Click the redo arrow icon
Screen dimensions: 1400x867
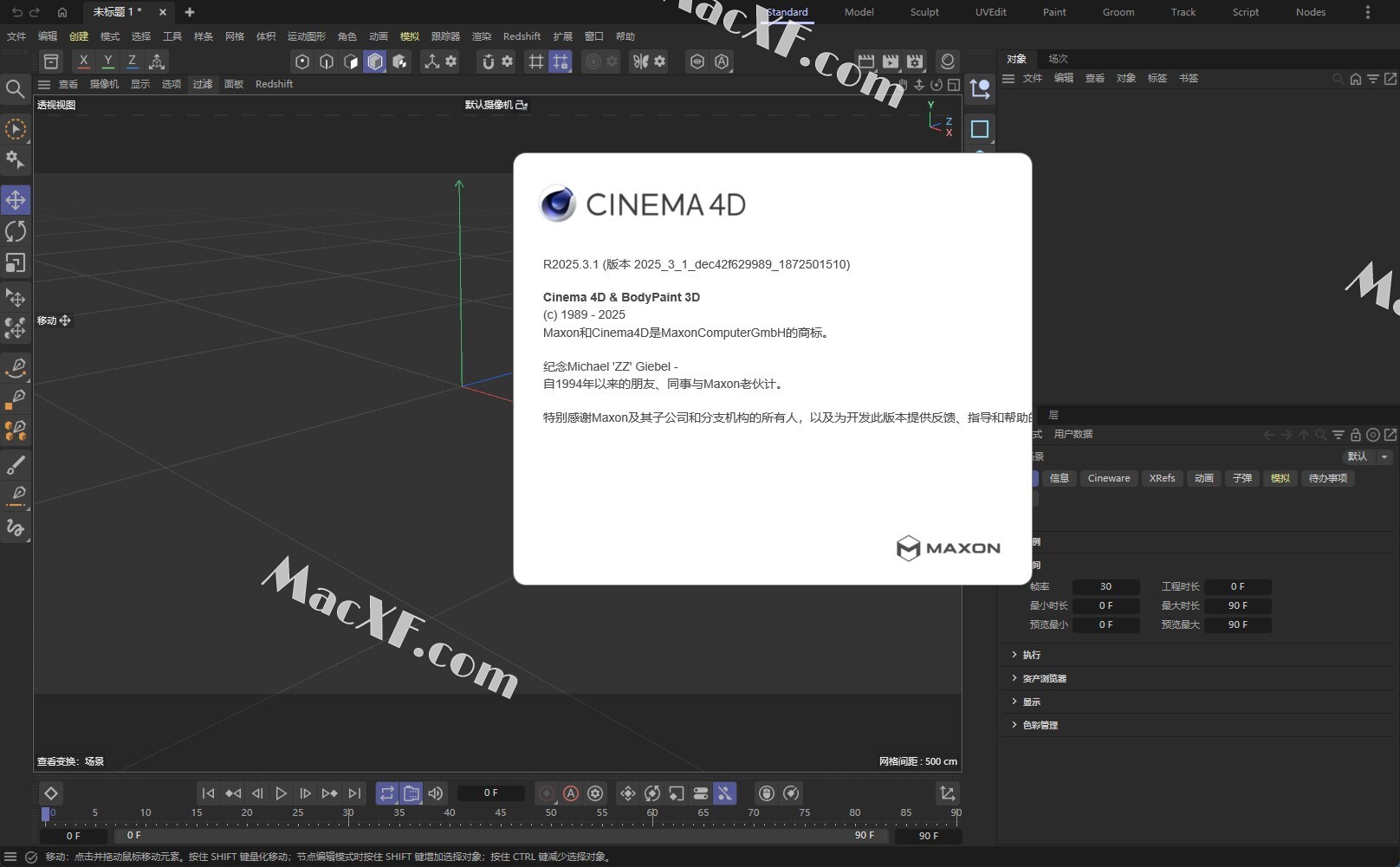coord(35,12)
